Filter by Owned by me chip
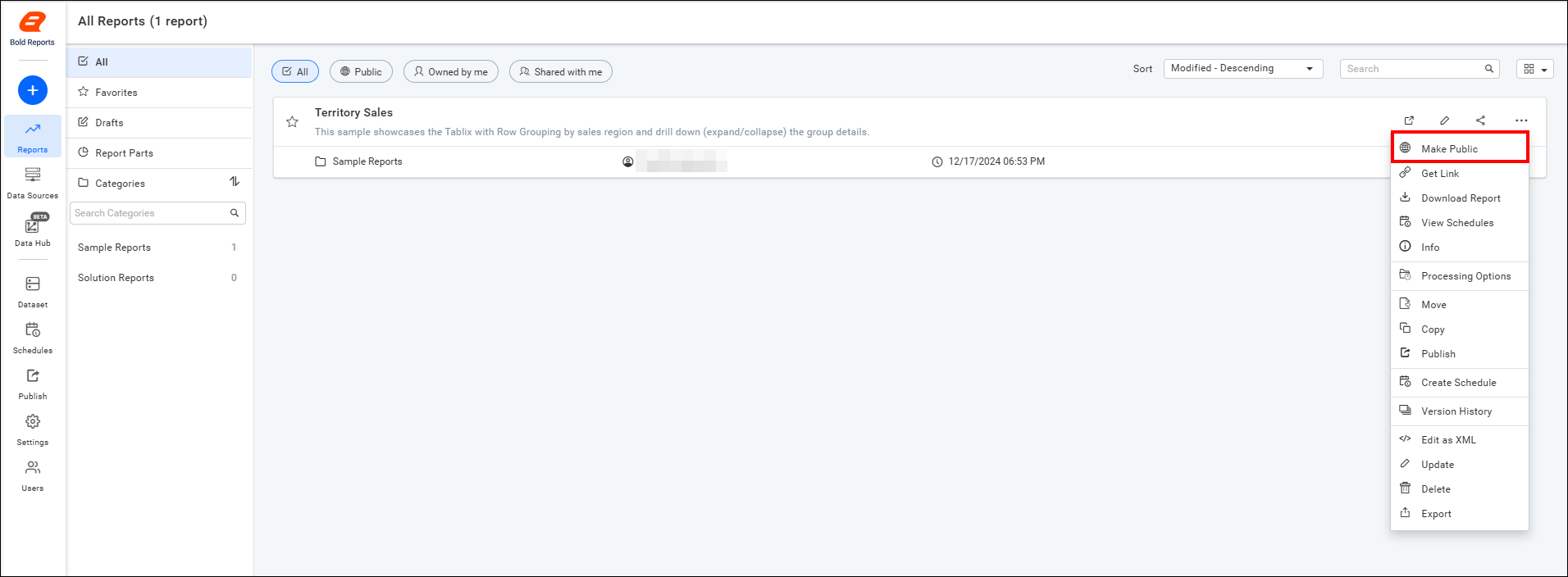This screenshot has height=577, width=1568. (451, 71)
